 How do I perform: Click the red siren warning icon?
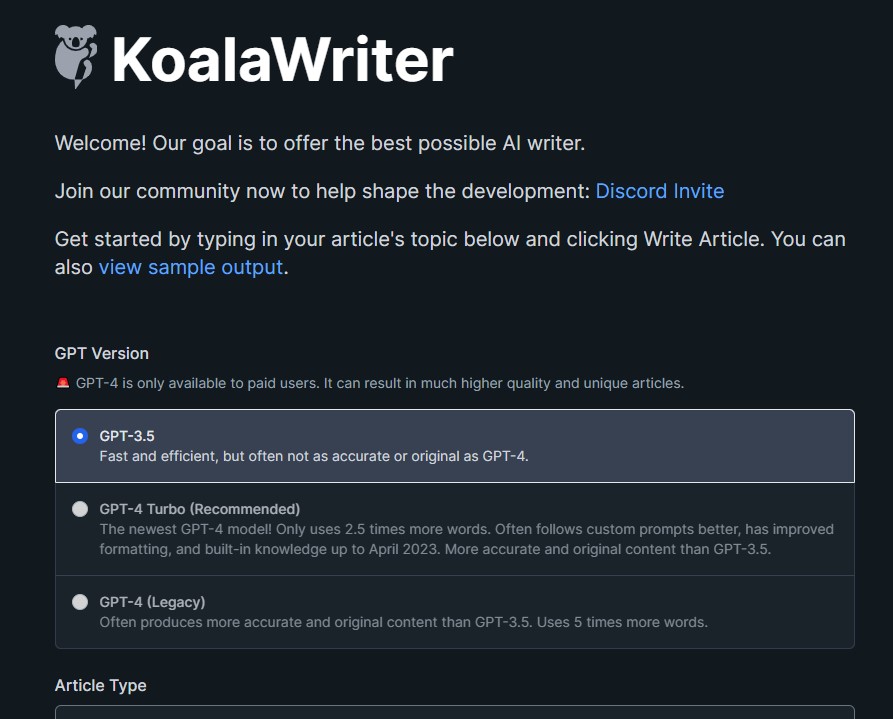tap(63, 383)
